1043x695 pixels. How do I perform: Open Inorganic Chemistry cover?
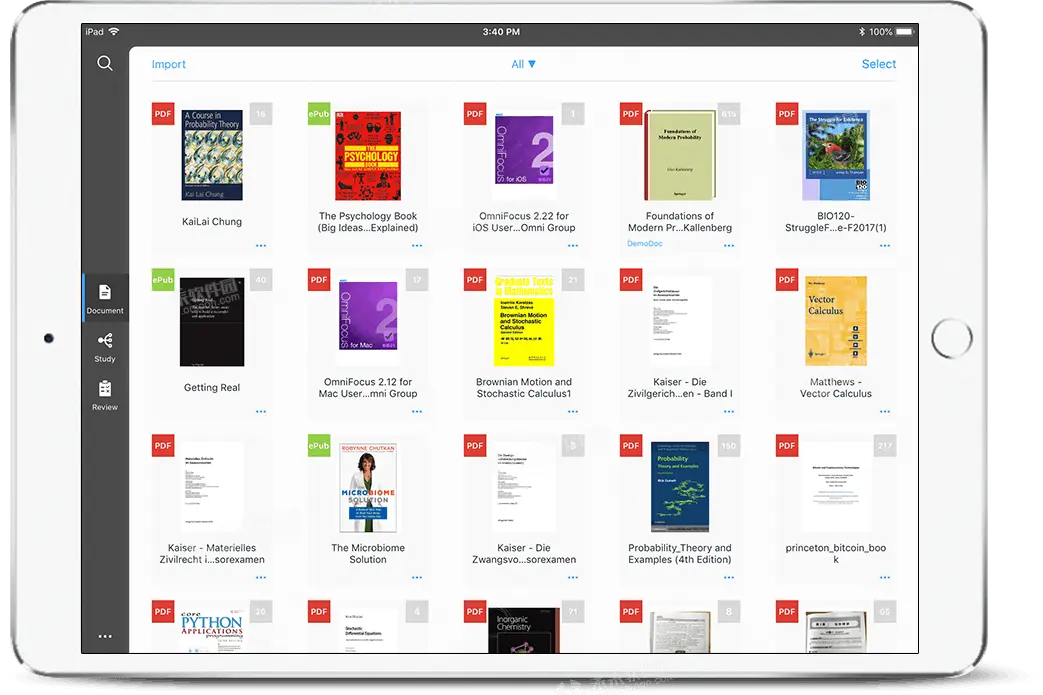pos(524,630)
